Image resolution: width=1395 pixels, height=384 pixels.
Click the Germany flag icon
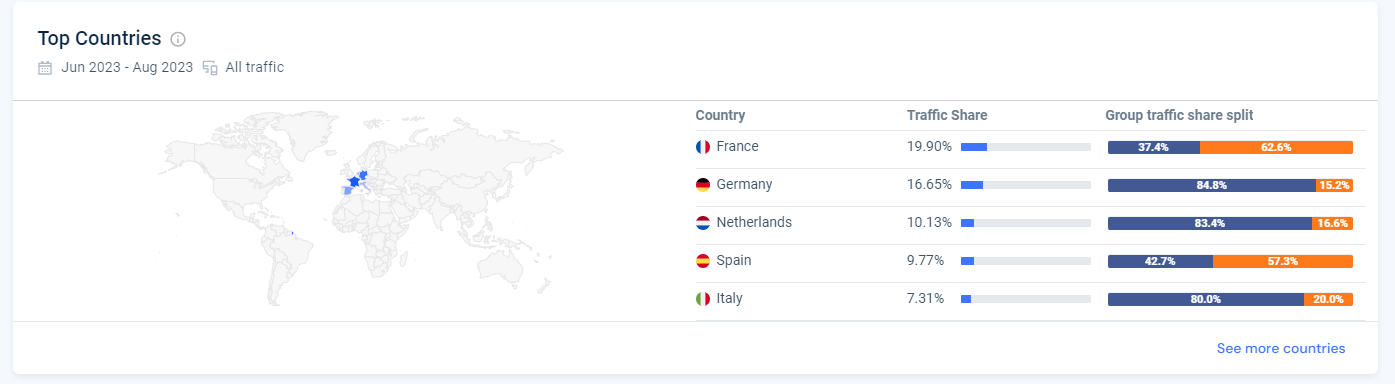(x=703, y=185)
